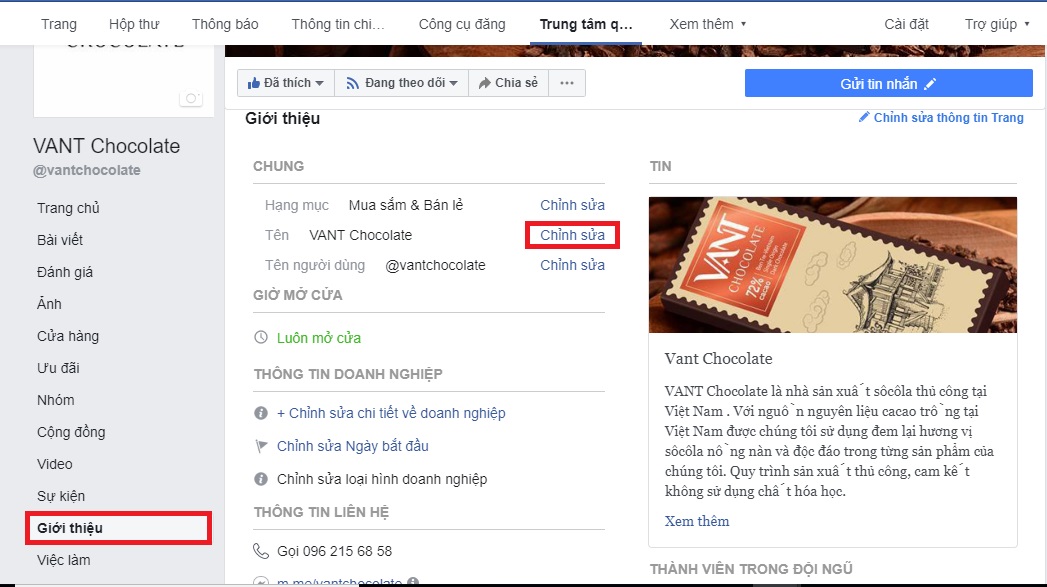Image resolution: width=1047 pixels, height=587 pixels.
Task: Click the clock icon beside Luôn mở cửa
Action: click(x=261, y=337)
